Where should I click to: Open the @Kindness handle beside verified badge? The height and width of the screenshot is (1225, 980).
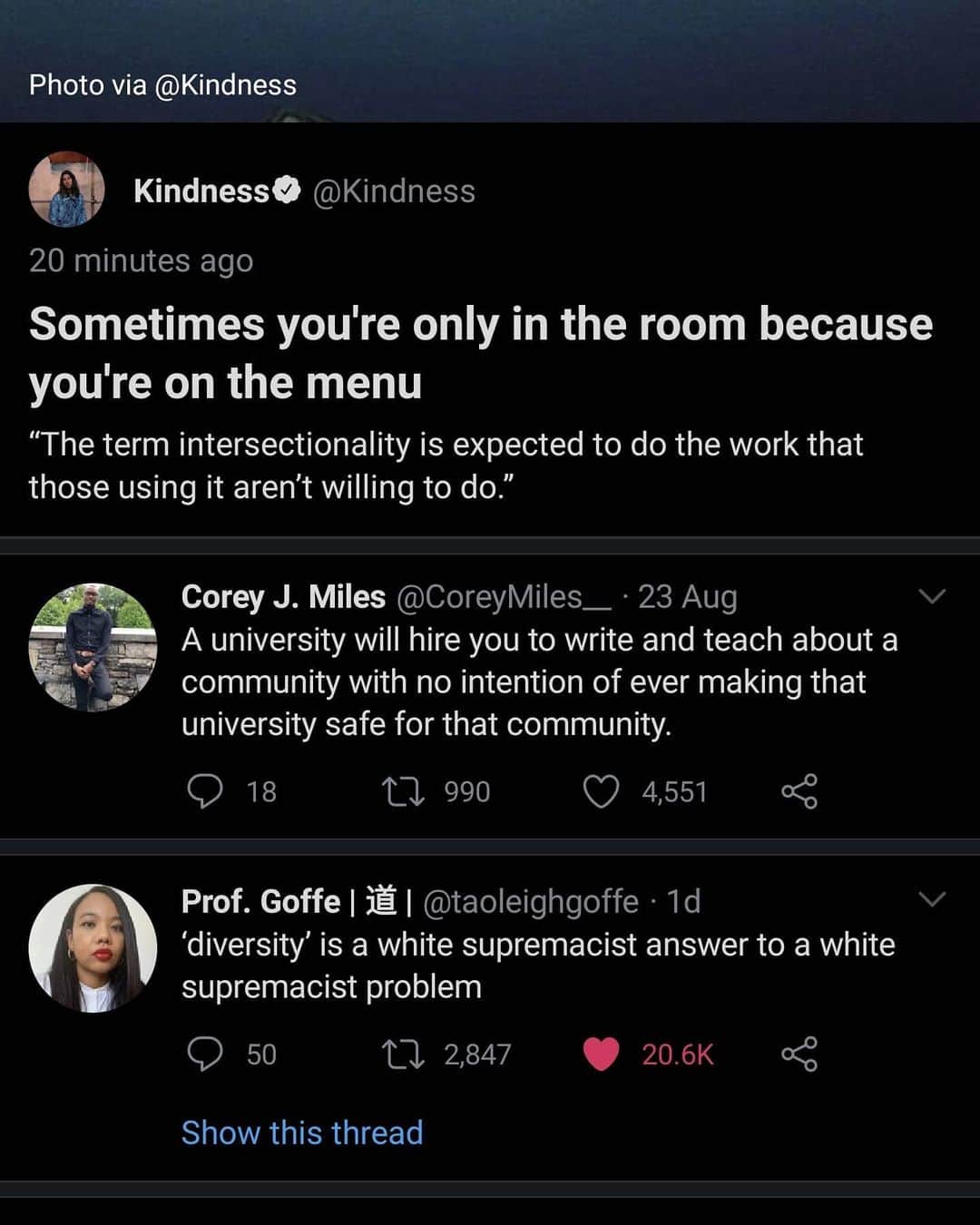tap(394, 191)
